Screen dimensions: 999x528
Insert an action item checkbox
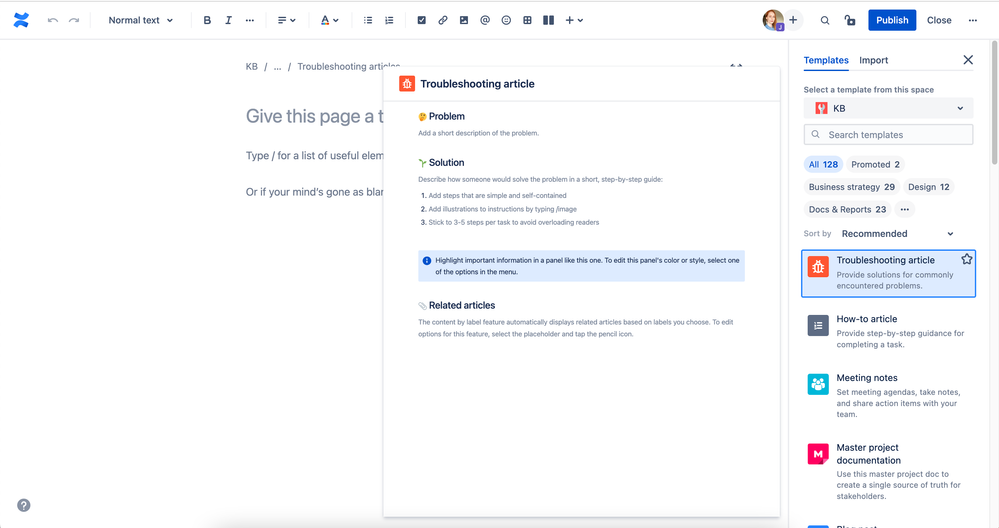click(x=421, y=20)
